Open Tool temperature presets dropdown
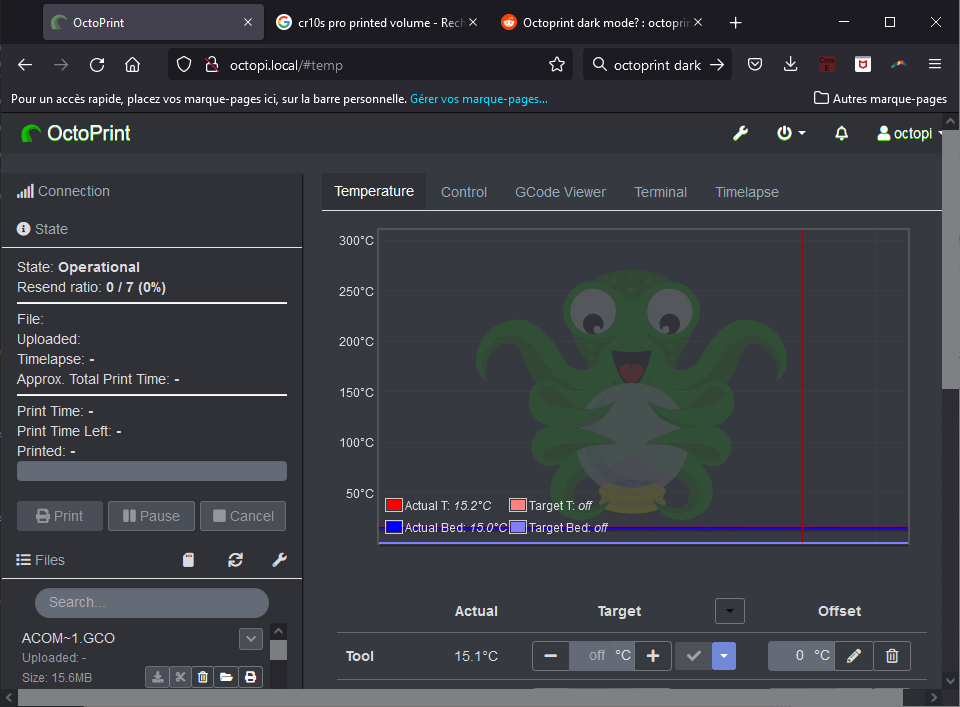Screen dimensions: 960x707 (x=724, y=656)
